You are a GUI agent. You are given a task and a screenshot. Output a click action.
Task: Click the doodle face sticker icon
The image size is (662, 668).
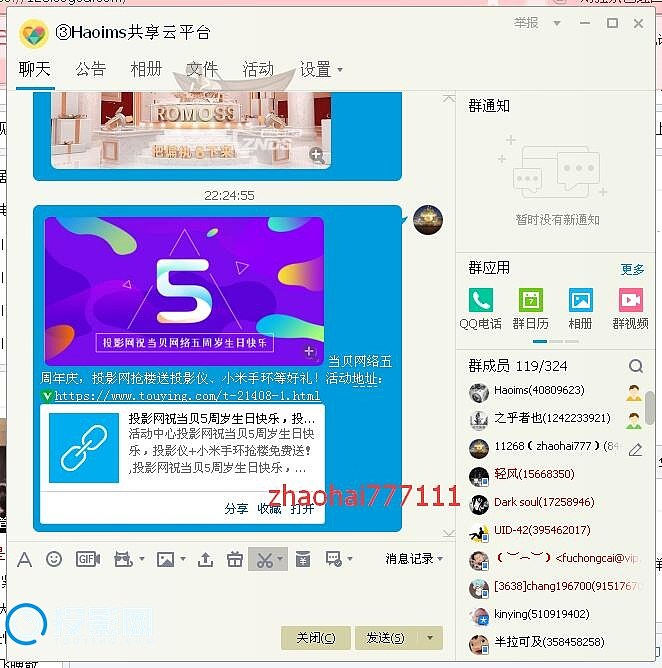[x=123, y=559]
